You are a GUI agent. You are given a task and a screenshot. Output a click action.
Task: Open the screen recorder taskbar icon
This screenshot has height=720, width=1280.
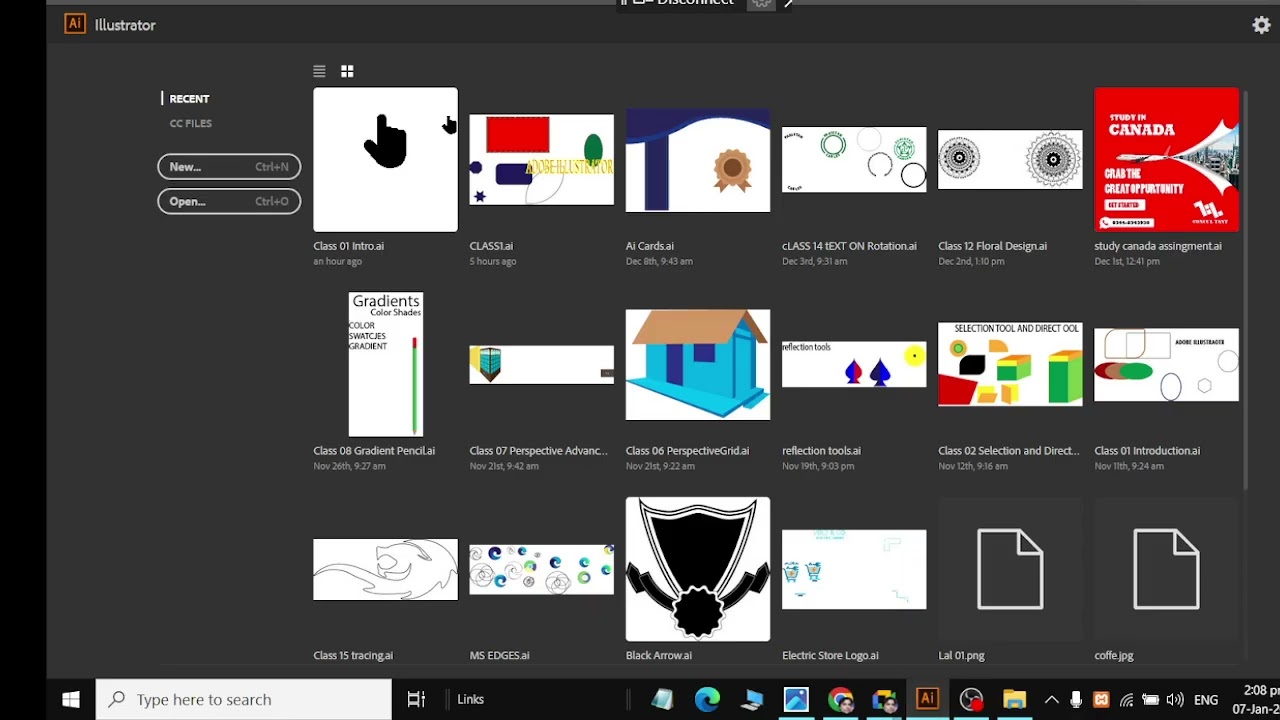(x=971, y=700)
